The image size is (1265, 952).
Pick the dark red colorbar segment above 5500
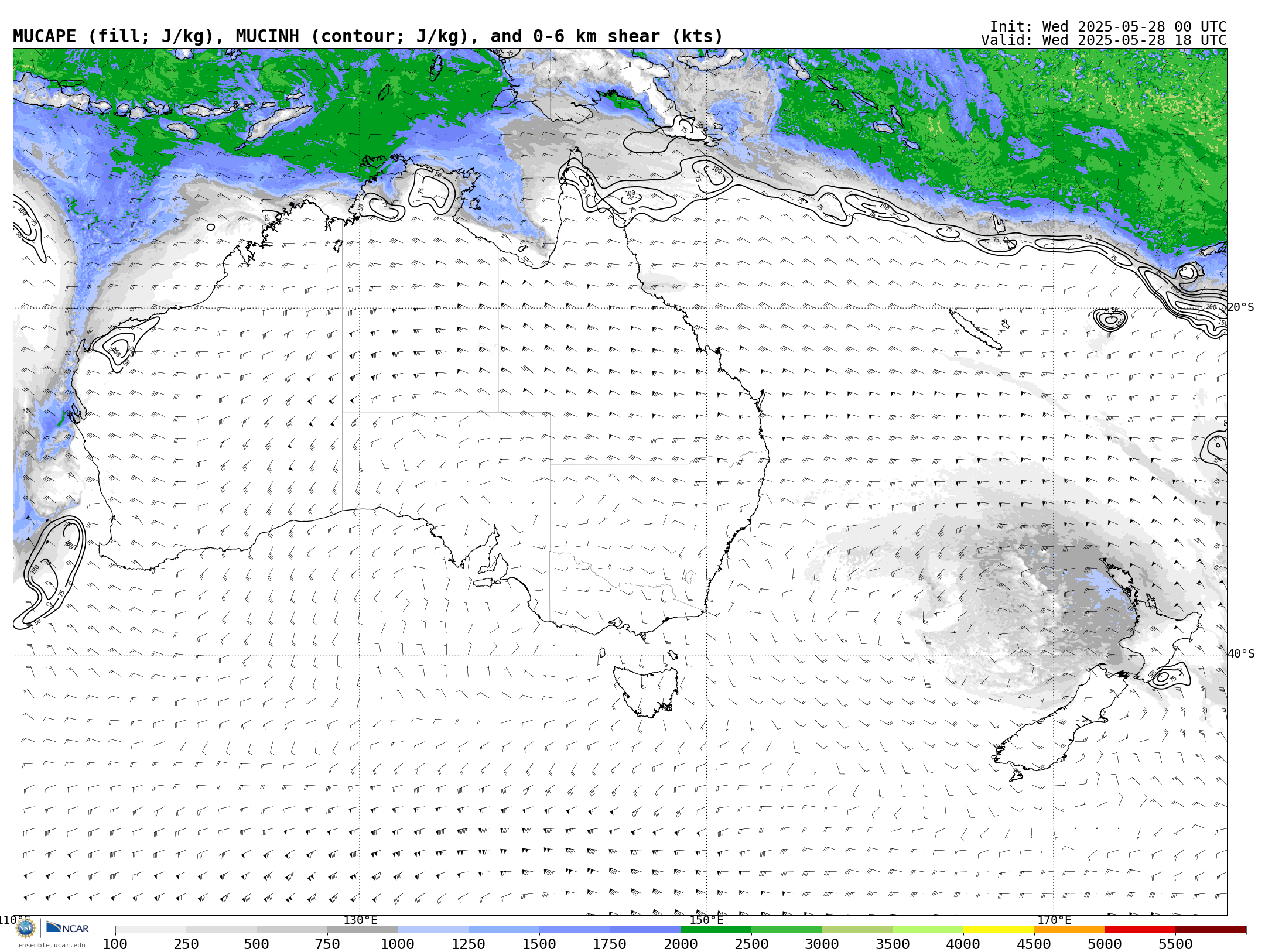pyautogui.click(x=1211, y=930)
